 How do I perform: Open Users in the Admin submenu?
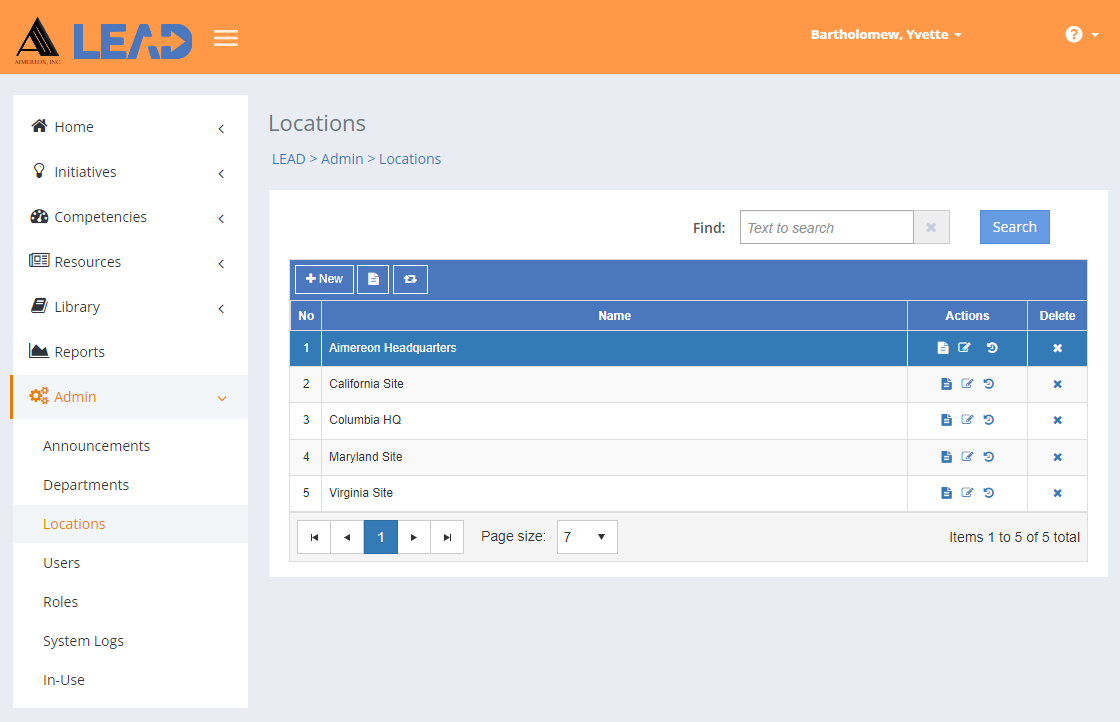point(61,563)
